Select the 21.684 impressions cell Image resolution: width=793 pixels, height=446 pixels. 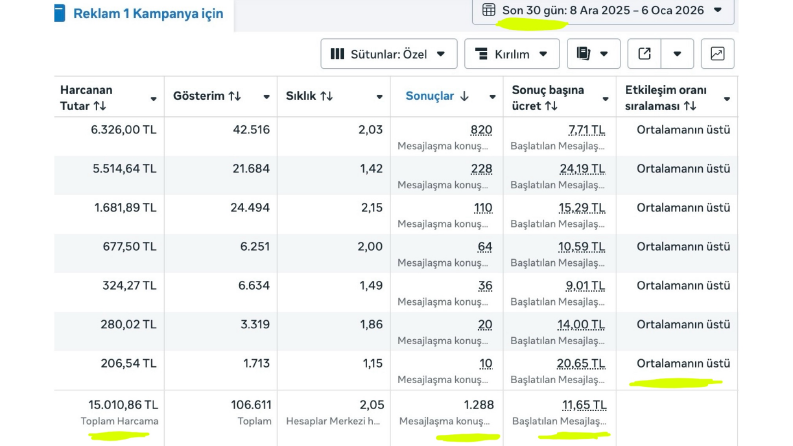[251, 169]
